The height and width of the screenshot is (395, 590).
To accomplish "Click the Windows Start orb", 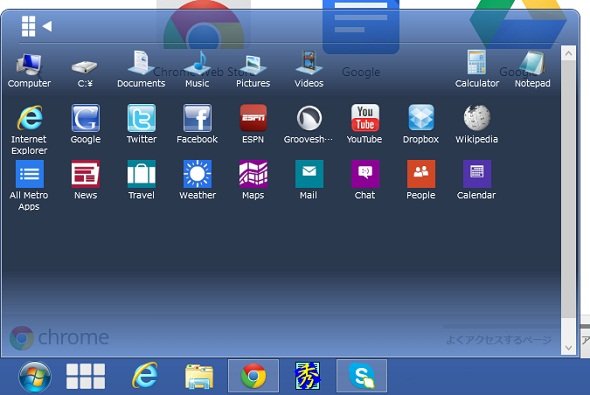I will (x=35, y=377).
